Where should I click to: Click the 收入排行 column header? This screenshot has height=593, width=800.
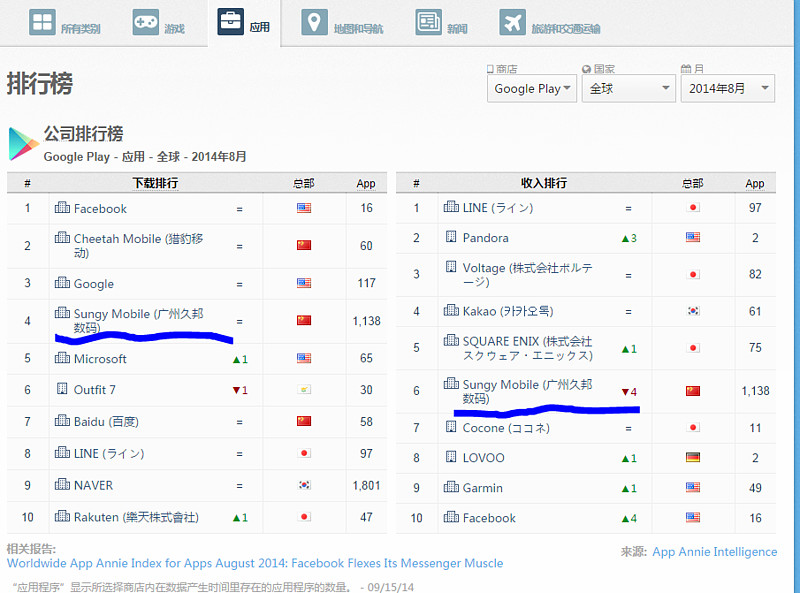(544, 183)
